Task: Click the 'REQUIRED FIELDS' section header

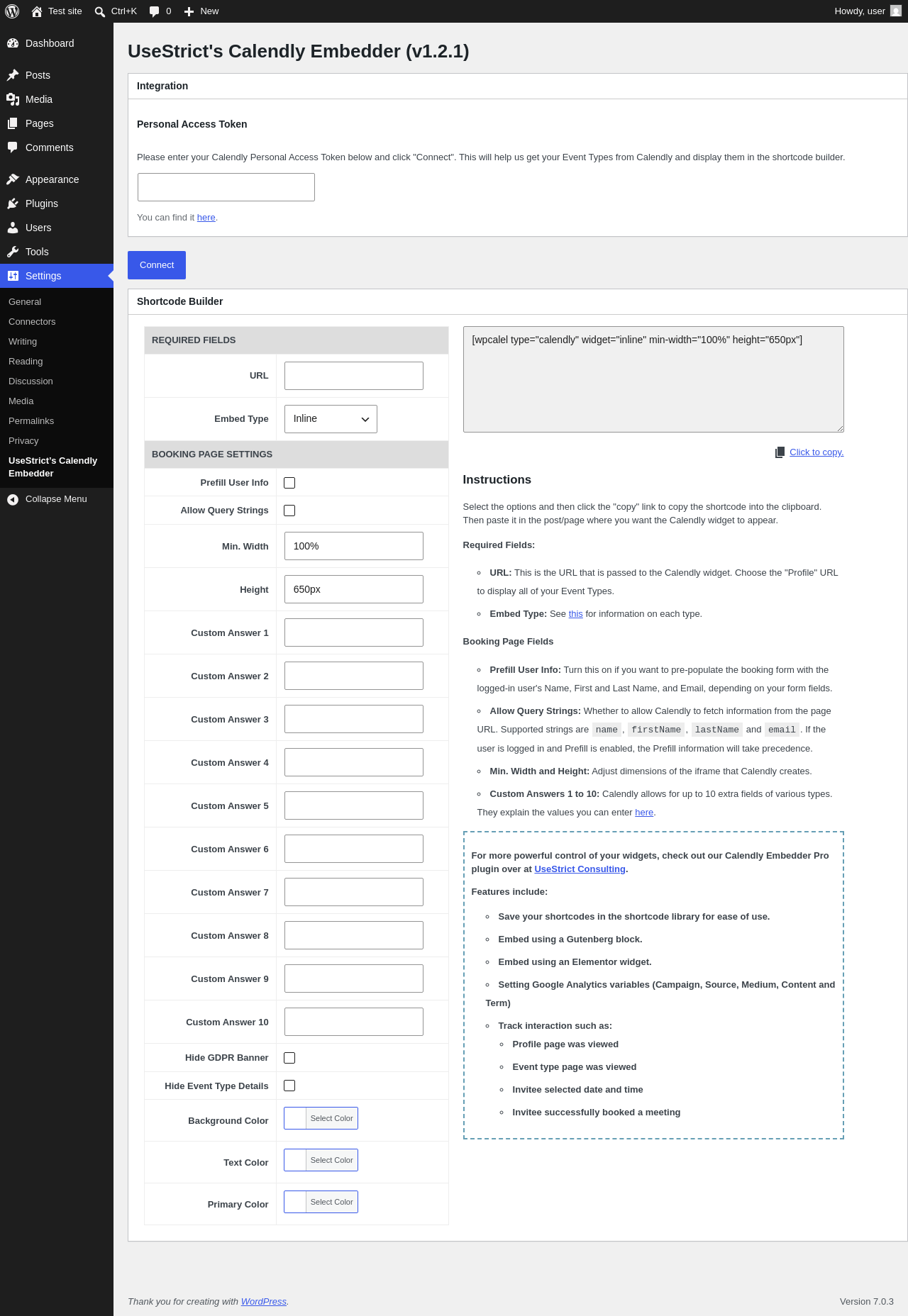Action: point(297,340)
